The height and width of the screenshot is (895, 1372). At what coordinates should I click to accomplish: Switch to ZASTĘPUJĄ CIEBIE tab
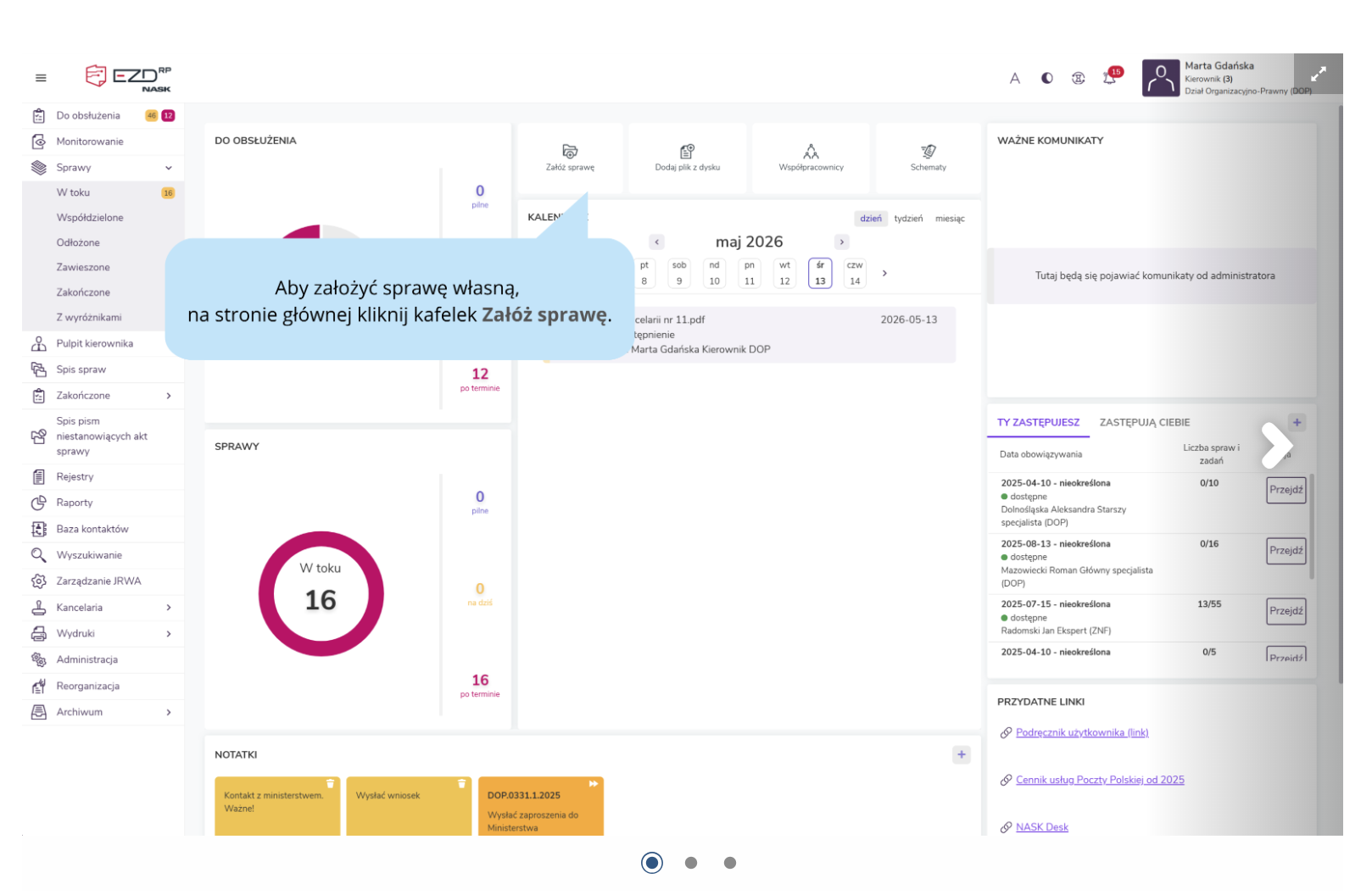click(1145, 422)
